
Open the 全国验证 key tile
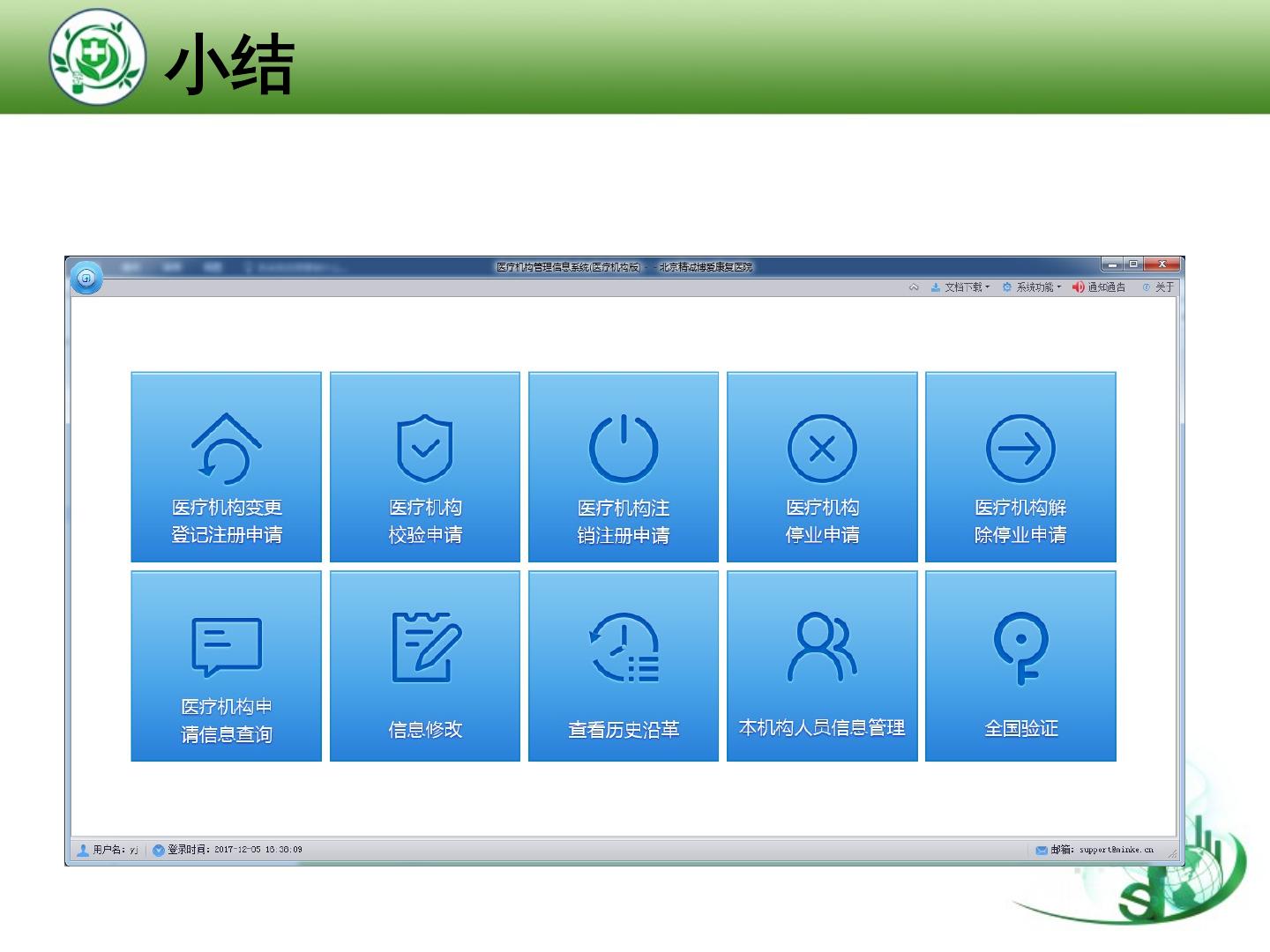pos(1020,666)
